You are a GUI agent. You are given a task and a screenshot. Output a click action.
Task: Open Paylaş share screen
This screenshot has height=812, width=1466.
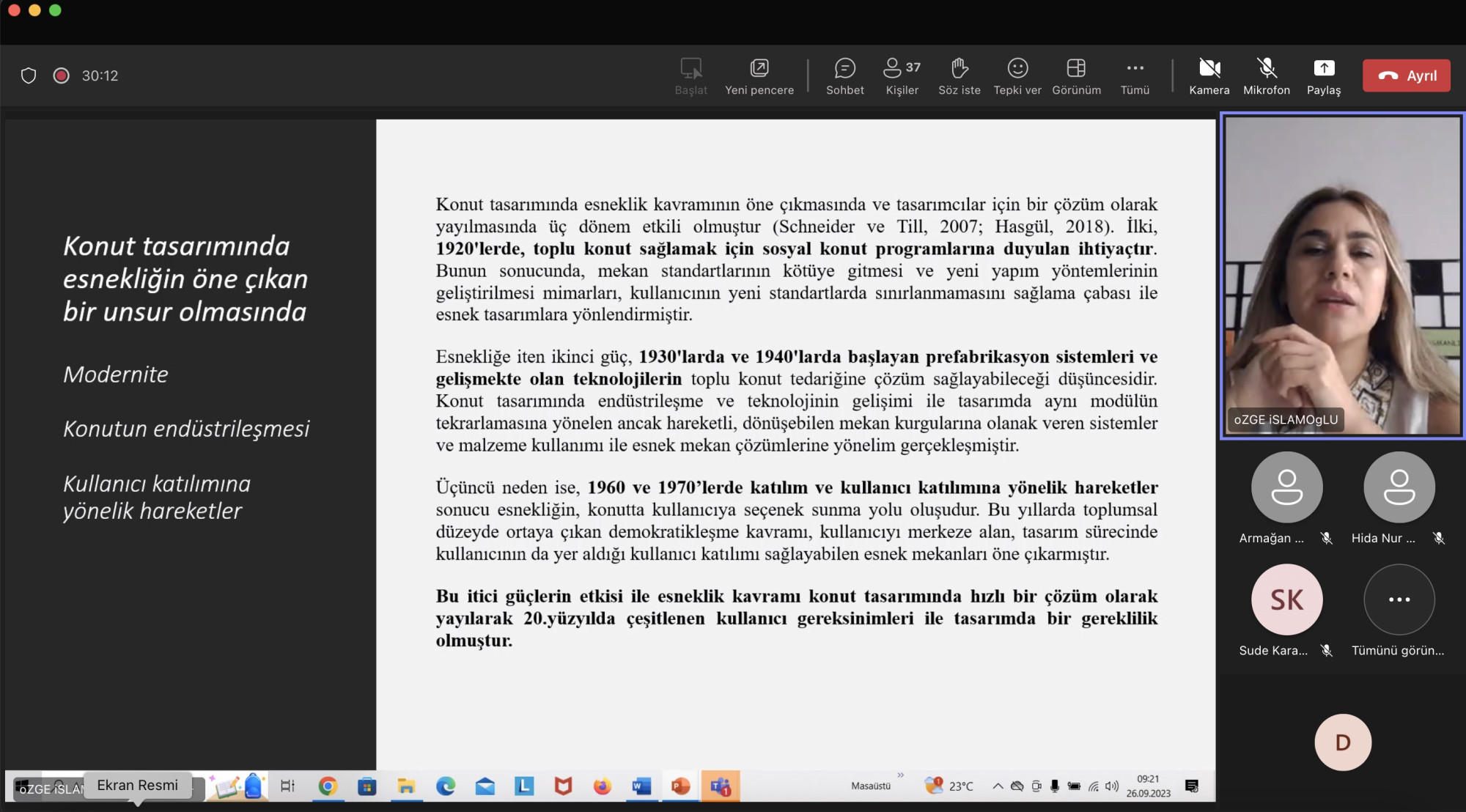[1323, 76]
